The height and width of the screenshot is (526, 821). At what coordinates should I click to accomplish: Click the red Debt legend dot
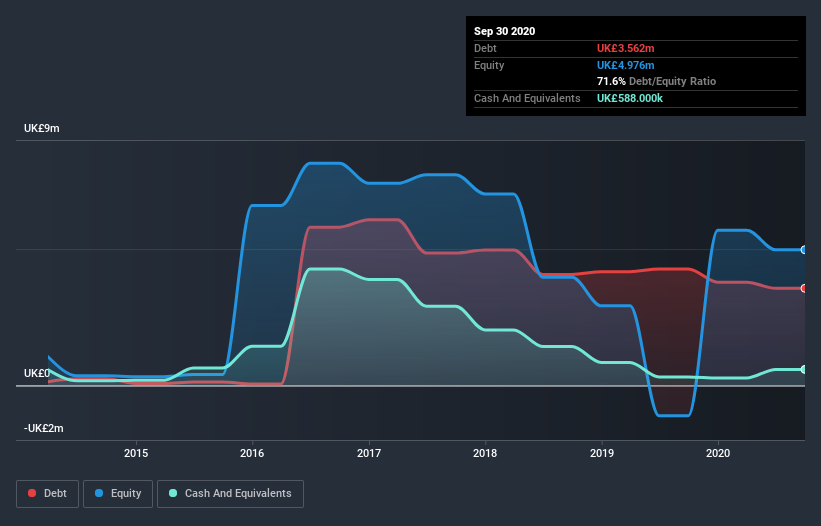(x=32, y=493)
